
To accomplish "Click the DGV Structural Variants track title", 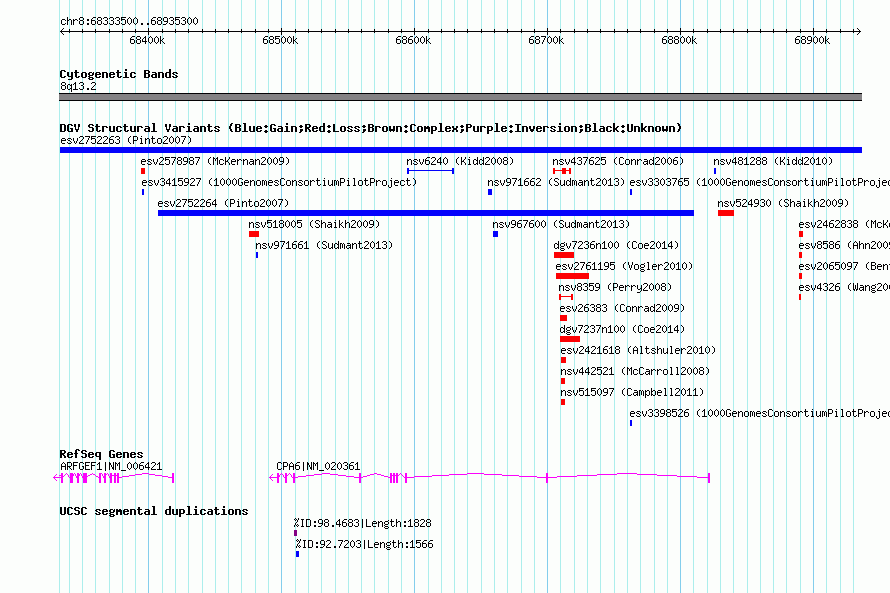I will click(371, 128).
